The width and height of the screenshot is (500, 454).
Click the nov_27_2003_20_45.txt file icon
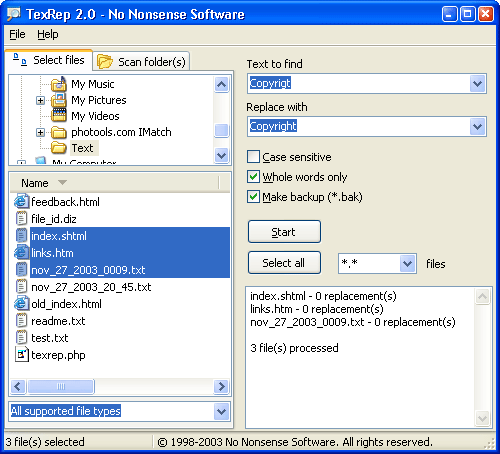click(21, 287)
